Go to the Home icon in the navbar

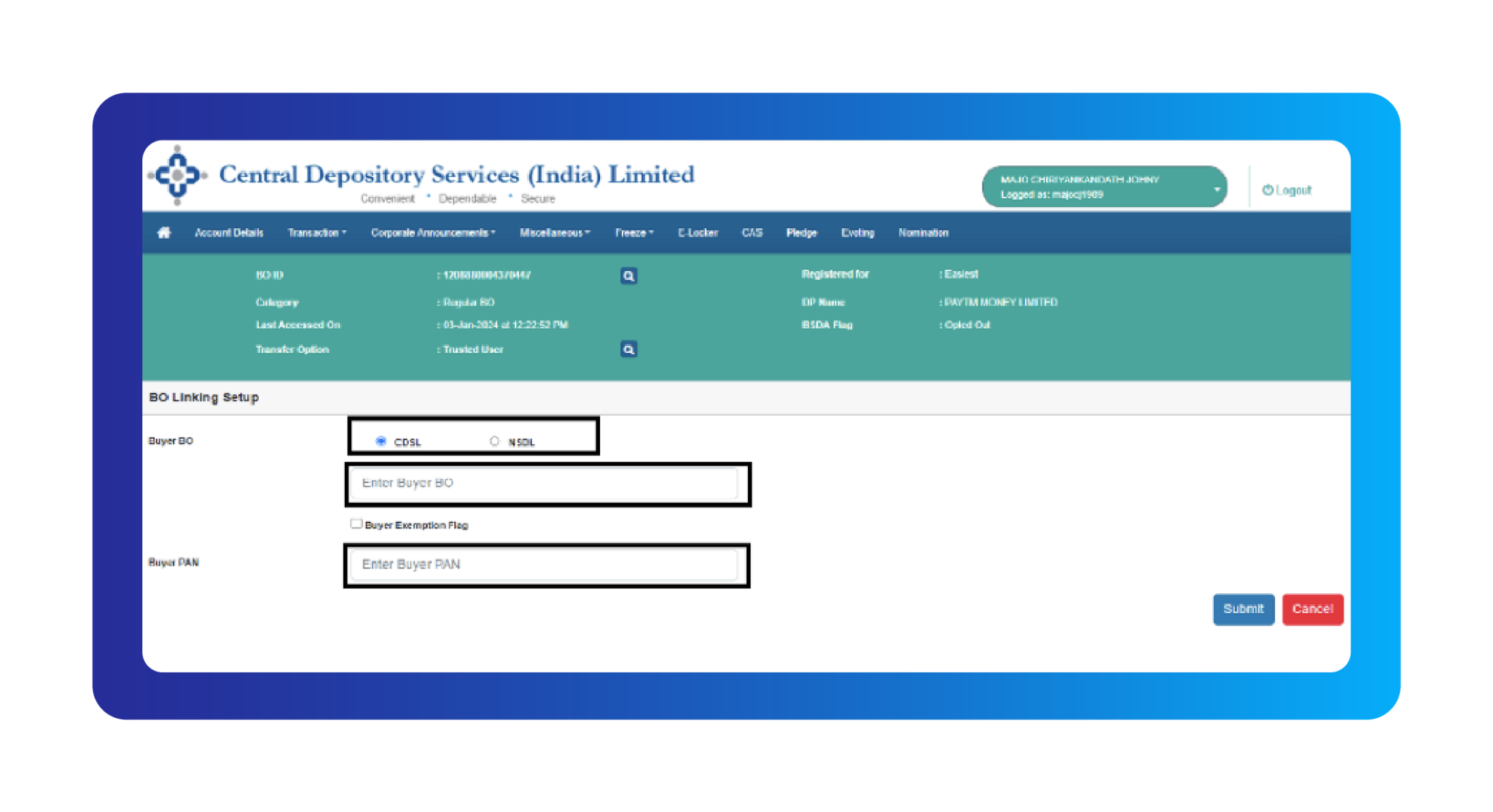164,233
